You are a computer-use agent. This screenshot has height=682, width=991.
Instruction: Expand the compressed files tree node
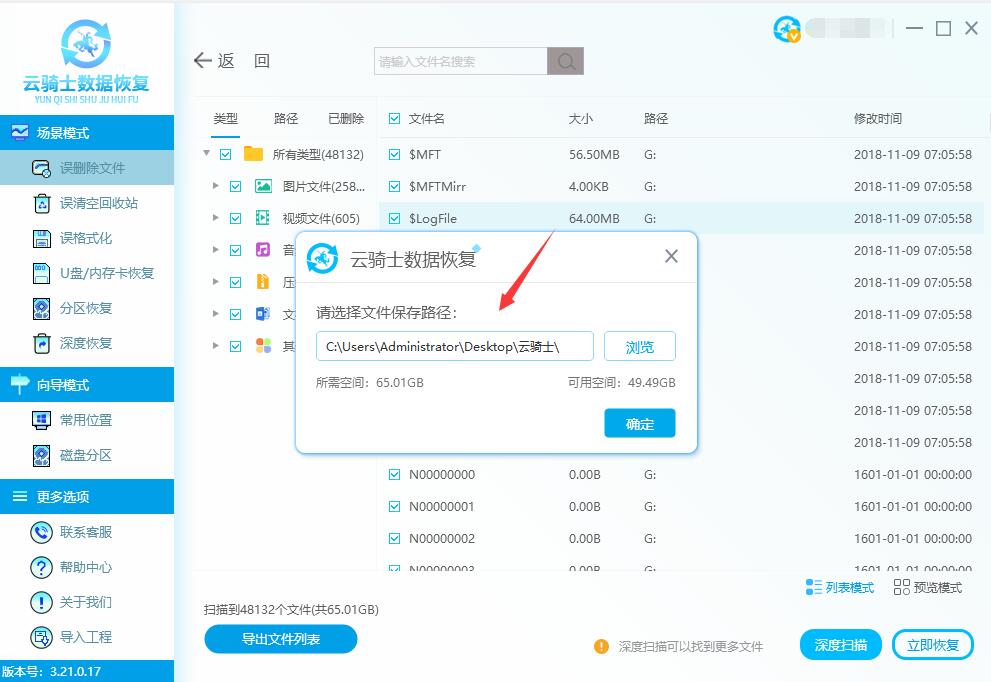point(216,281)
